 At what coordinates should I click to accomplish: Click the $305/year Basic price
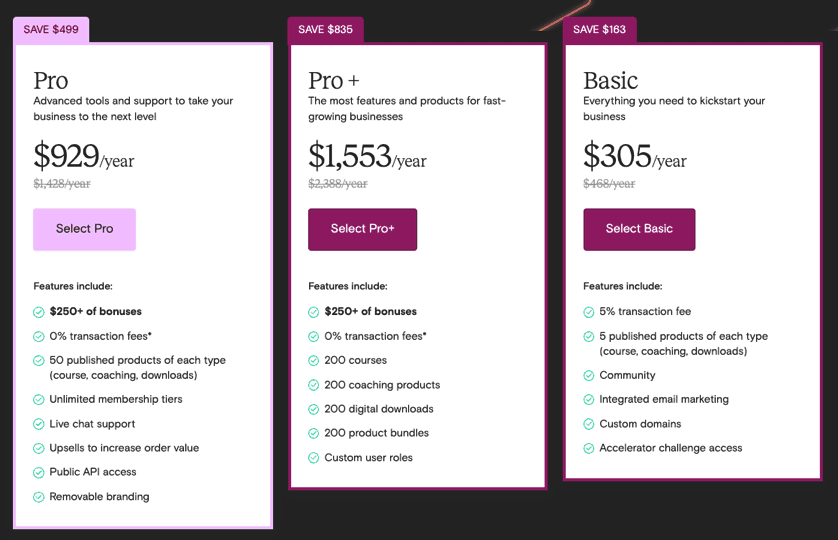(635, 157)
